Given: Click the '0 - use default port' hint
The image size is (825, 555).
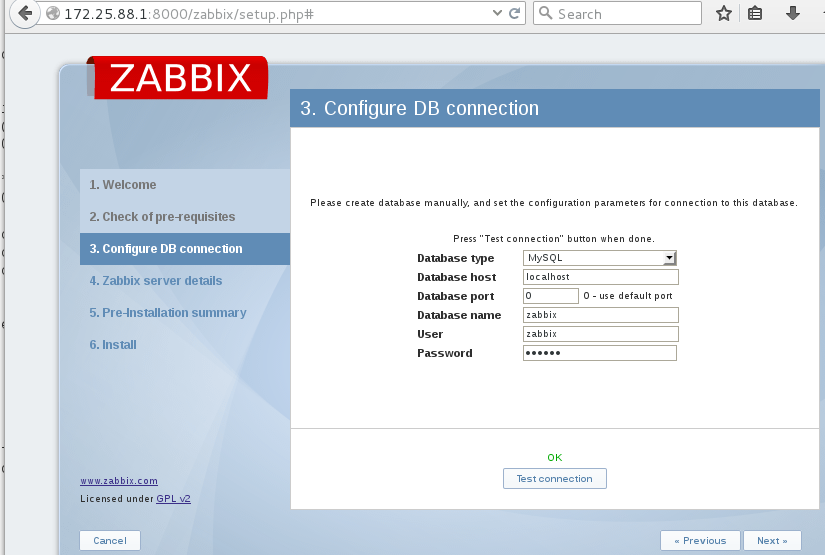Looking at the screenshot, I should 628,296.
